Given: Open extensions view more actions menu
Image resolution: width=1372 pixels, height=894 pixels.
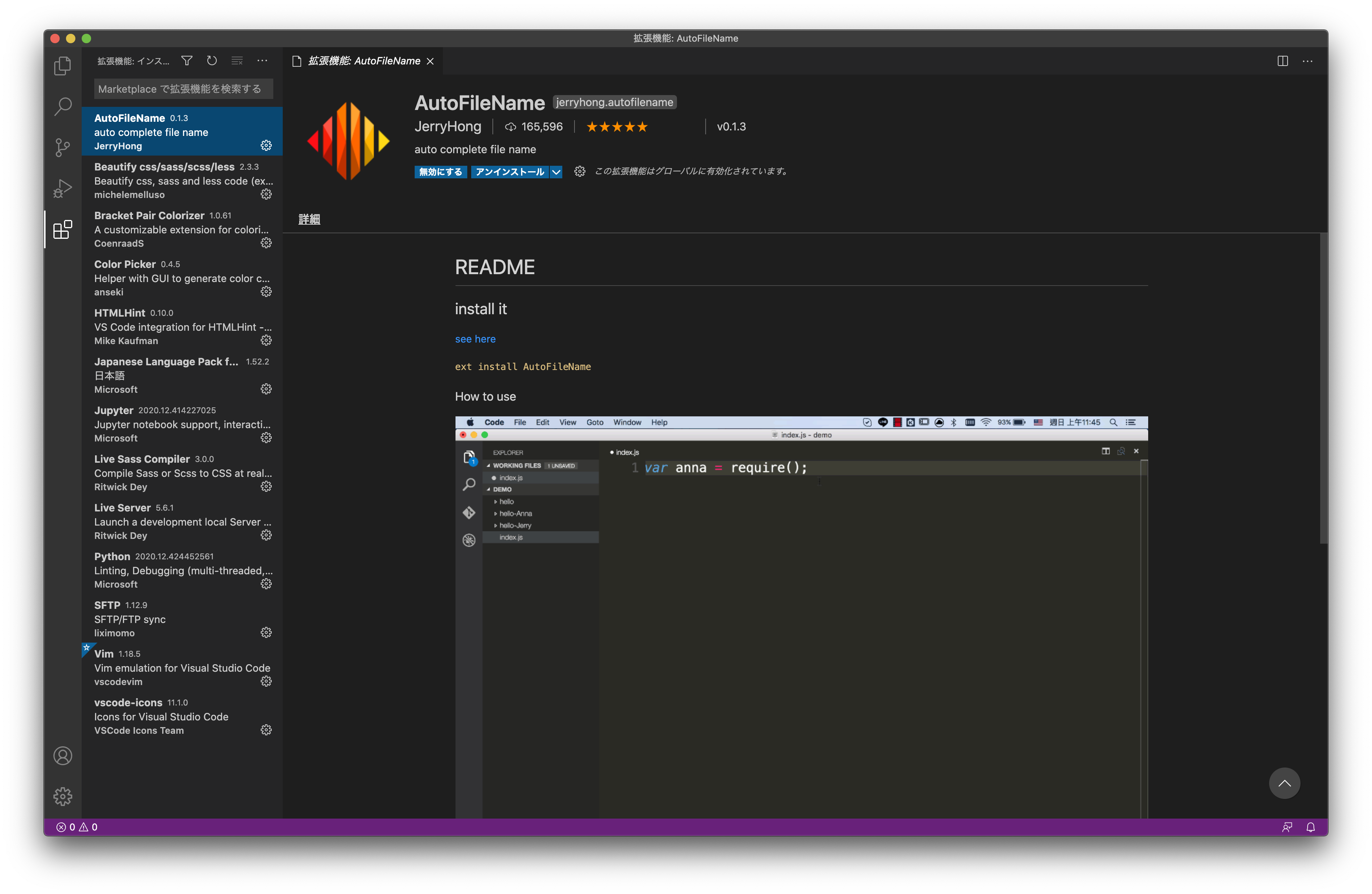Looking at the screenshot, I should (x=262, y=60).
